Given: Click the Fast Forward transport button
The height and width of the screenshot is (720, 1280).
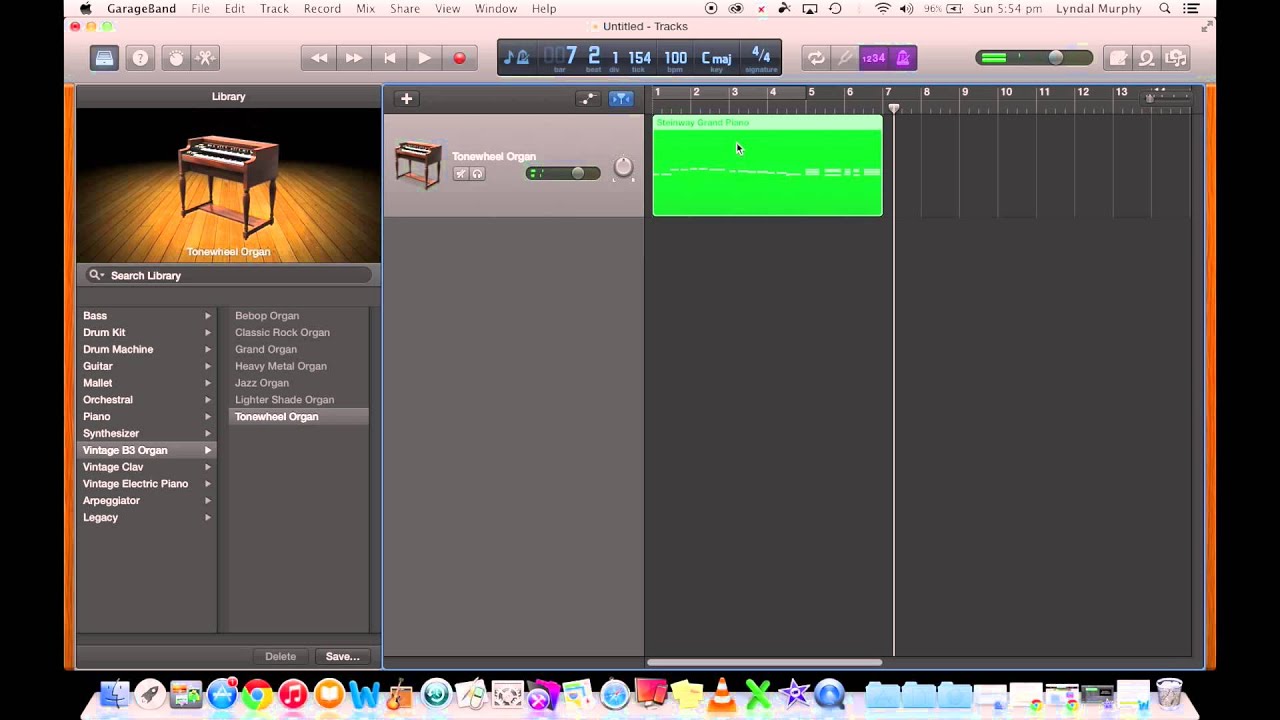Looking at the screenshot, I should point(354,58).
